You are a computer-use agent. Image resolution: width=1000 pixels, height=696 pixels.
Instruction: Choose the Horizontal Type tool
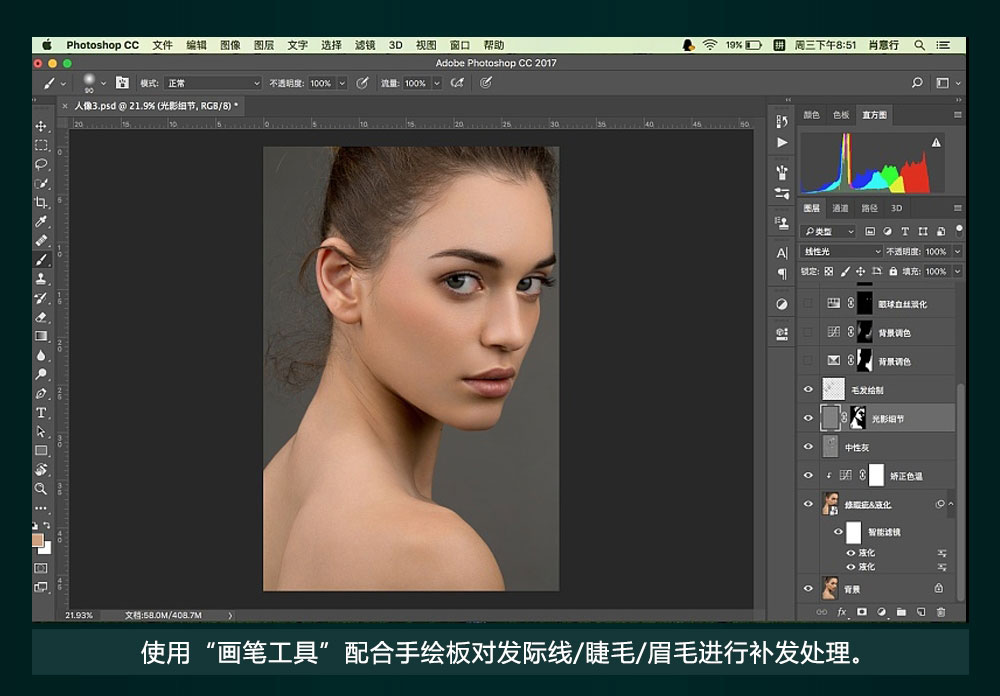41,412
